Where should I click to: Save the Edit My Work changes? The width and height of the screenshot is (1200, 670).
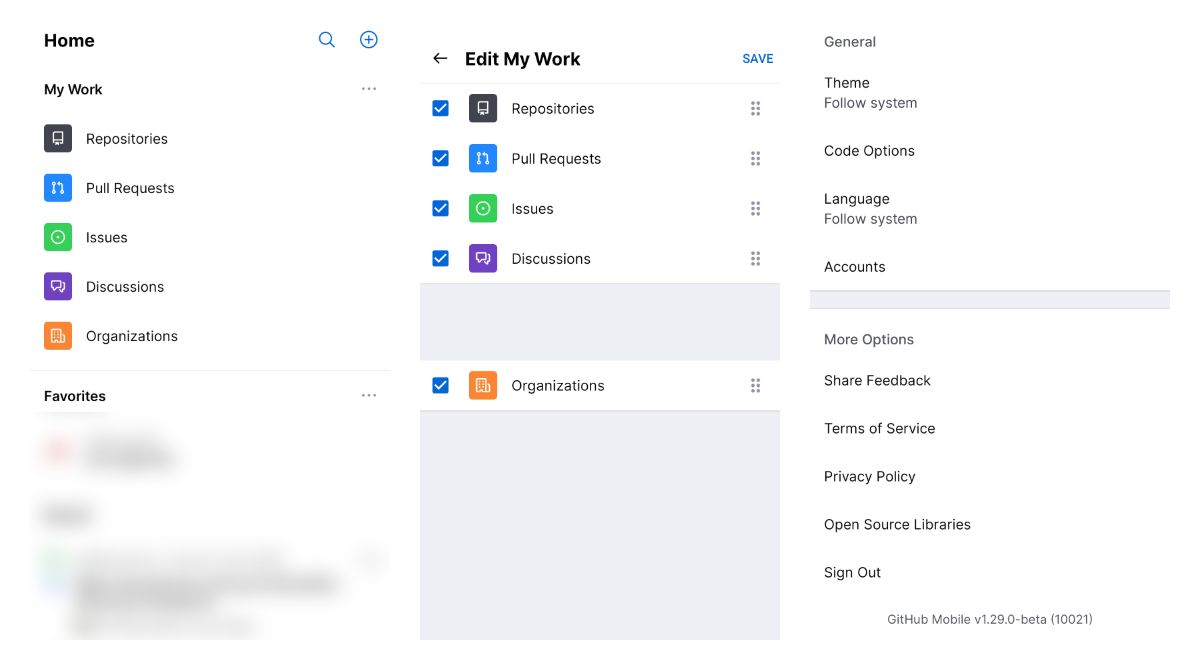click(x=758, y=59)
